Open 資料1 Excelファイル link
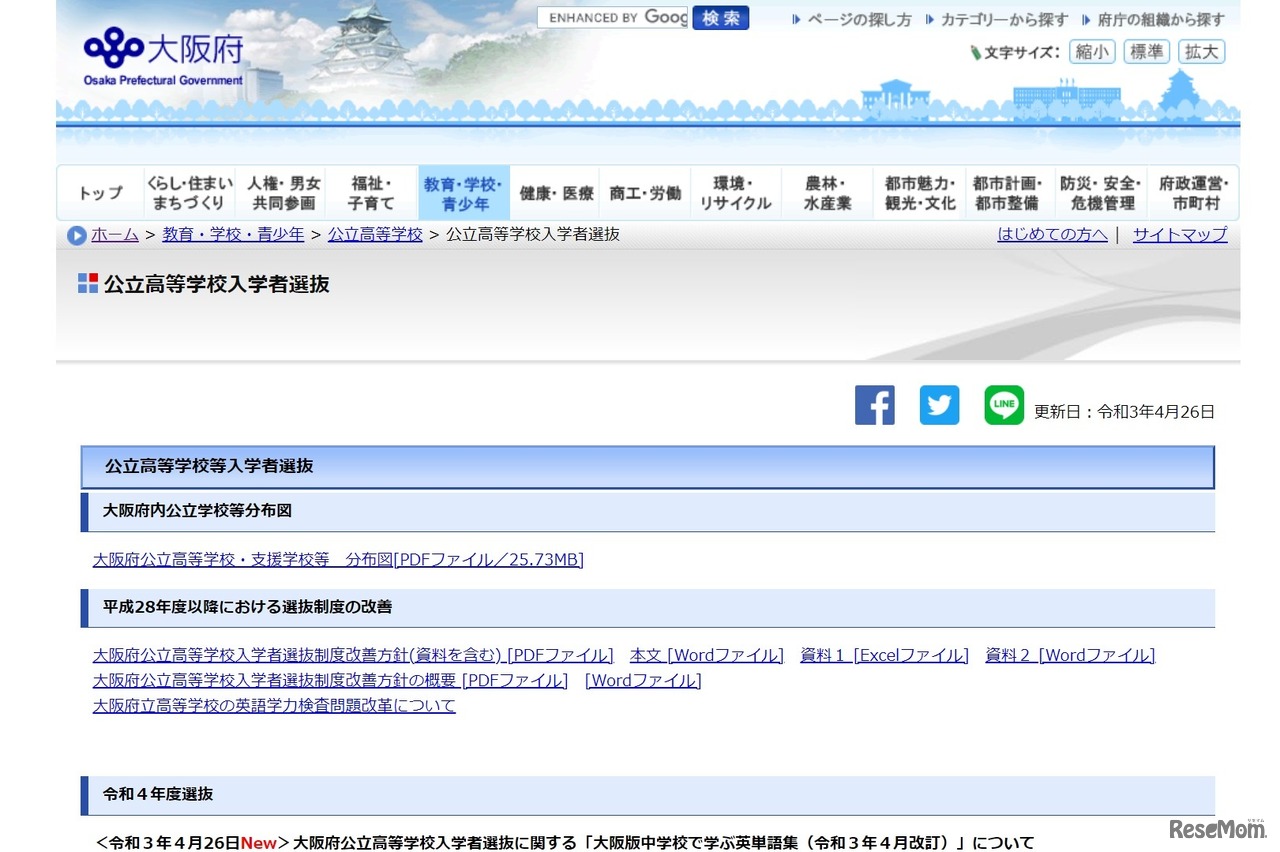 click(884, 656)
